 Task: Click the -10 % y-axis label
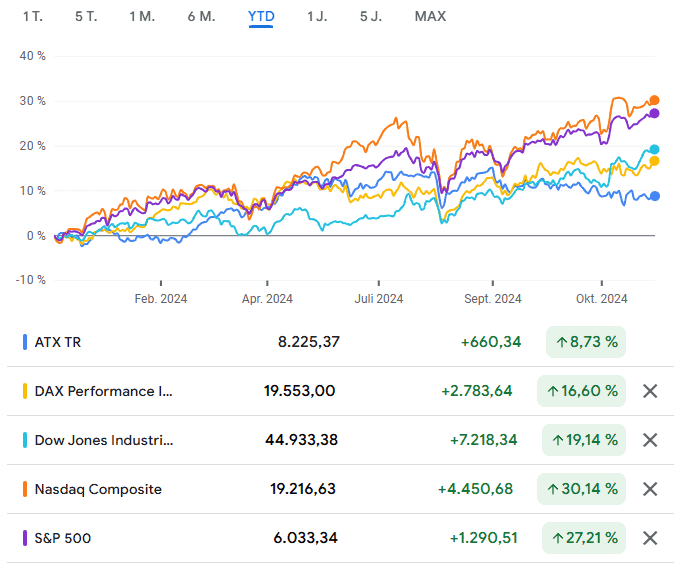pyautogui.click(x=30, y=280)
